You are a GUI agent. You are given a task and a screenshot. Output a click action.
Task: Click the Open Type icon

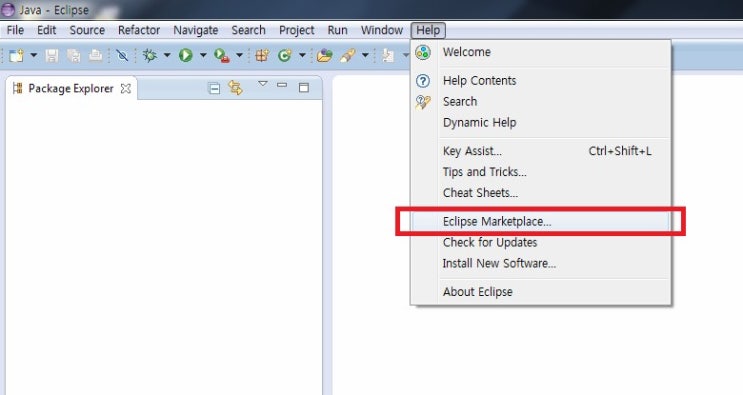click(325, 55)
